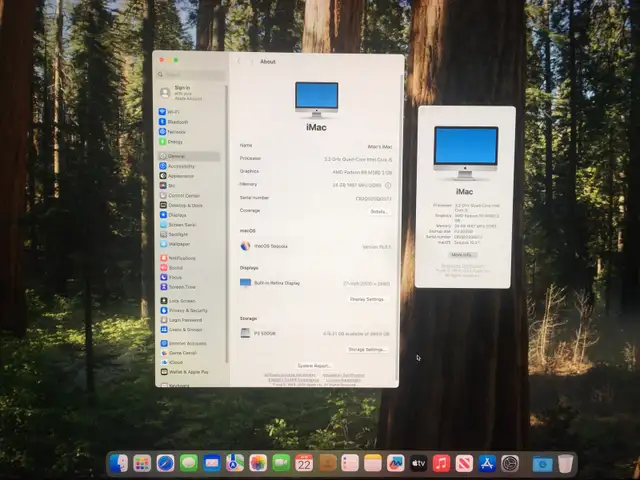Open Wallpaper settings in the sidebar
This screenshot has height=480, width=640.
tap(175, 244)
